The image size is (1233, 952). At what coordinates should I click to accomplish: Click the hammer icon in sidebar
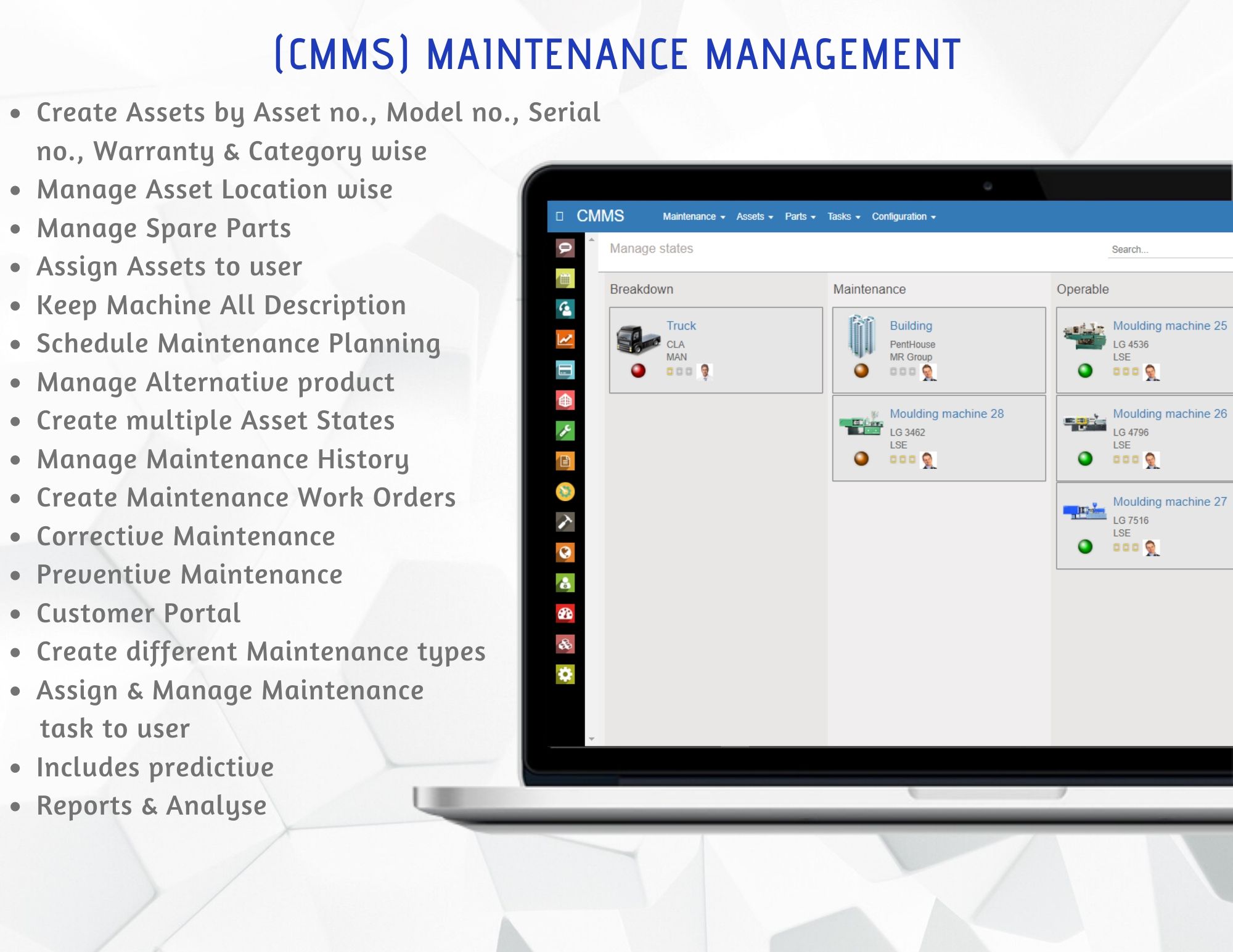pos(565,522)
